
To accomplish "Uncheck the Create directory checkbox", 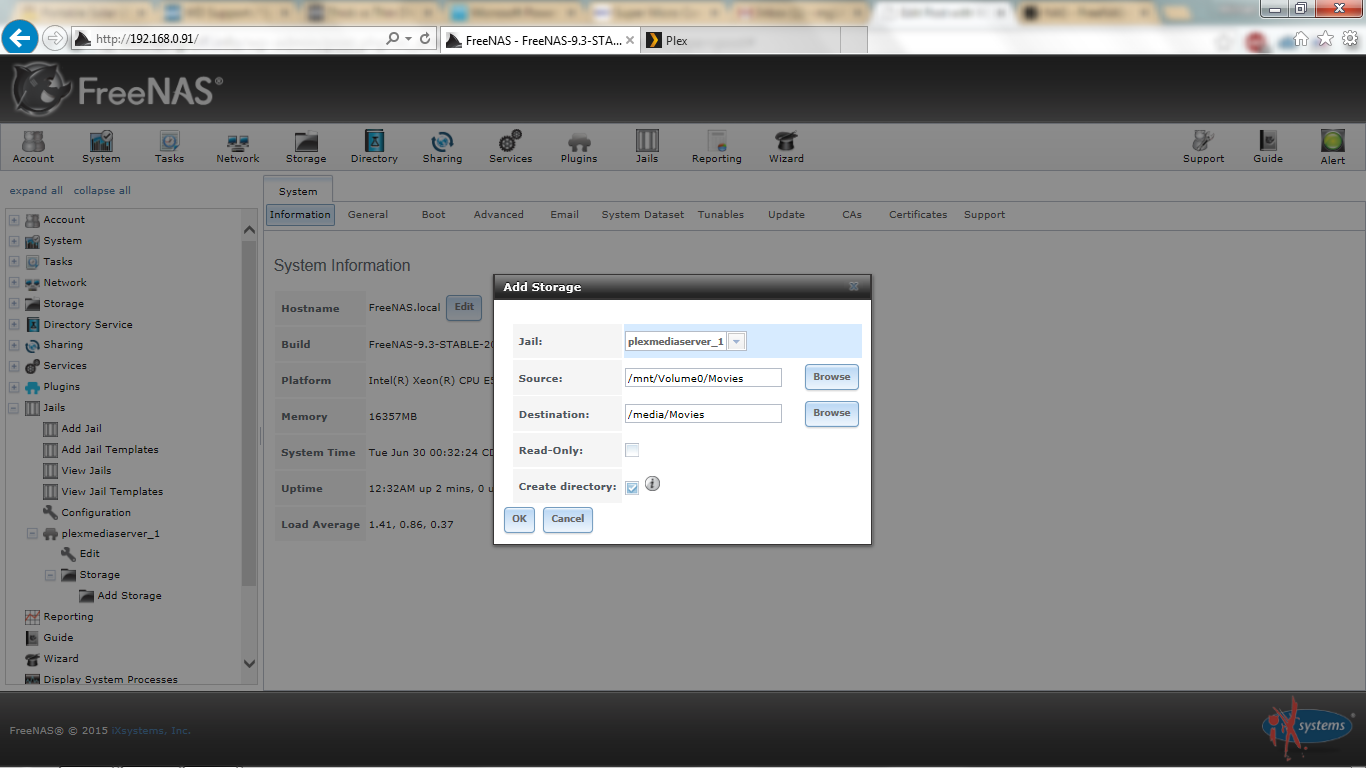I will [632, 488].
